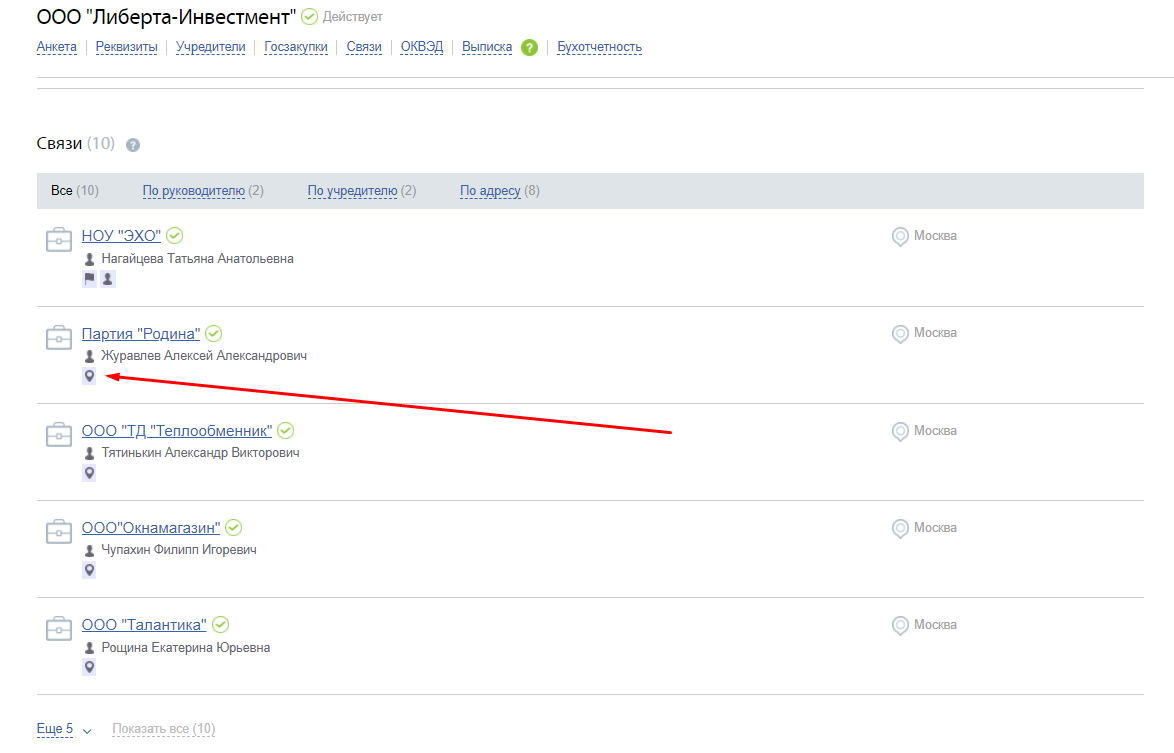The width and height of the screenshot is (1174, 753).
Task: Click the name Чупахин Филипп Игоревич
Action: 179,550
